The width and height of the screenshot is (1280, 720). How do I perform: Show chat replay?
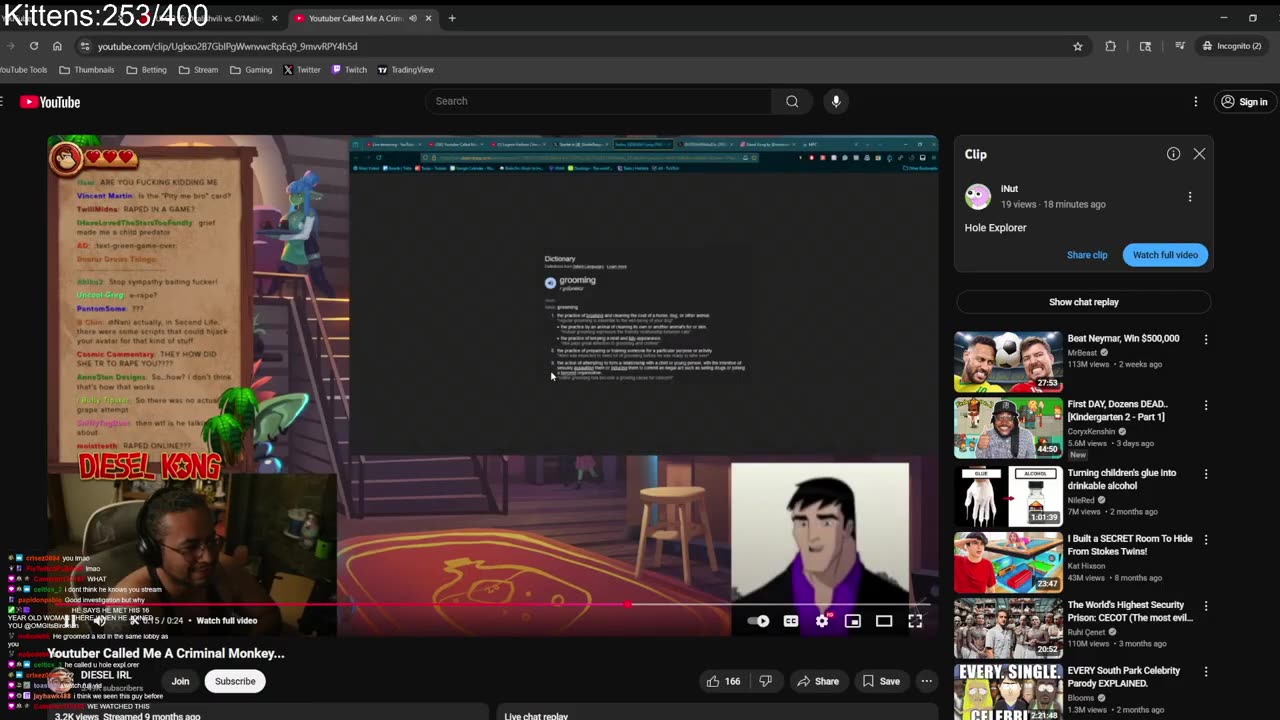[x=1083, y=302]
